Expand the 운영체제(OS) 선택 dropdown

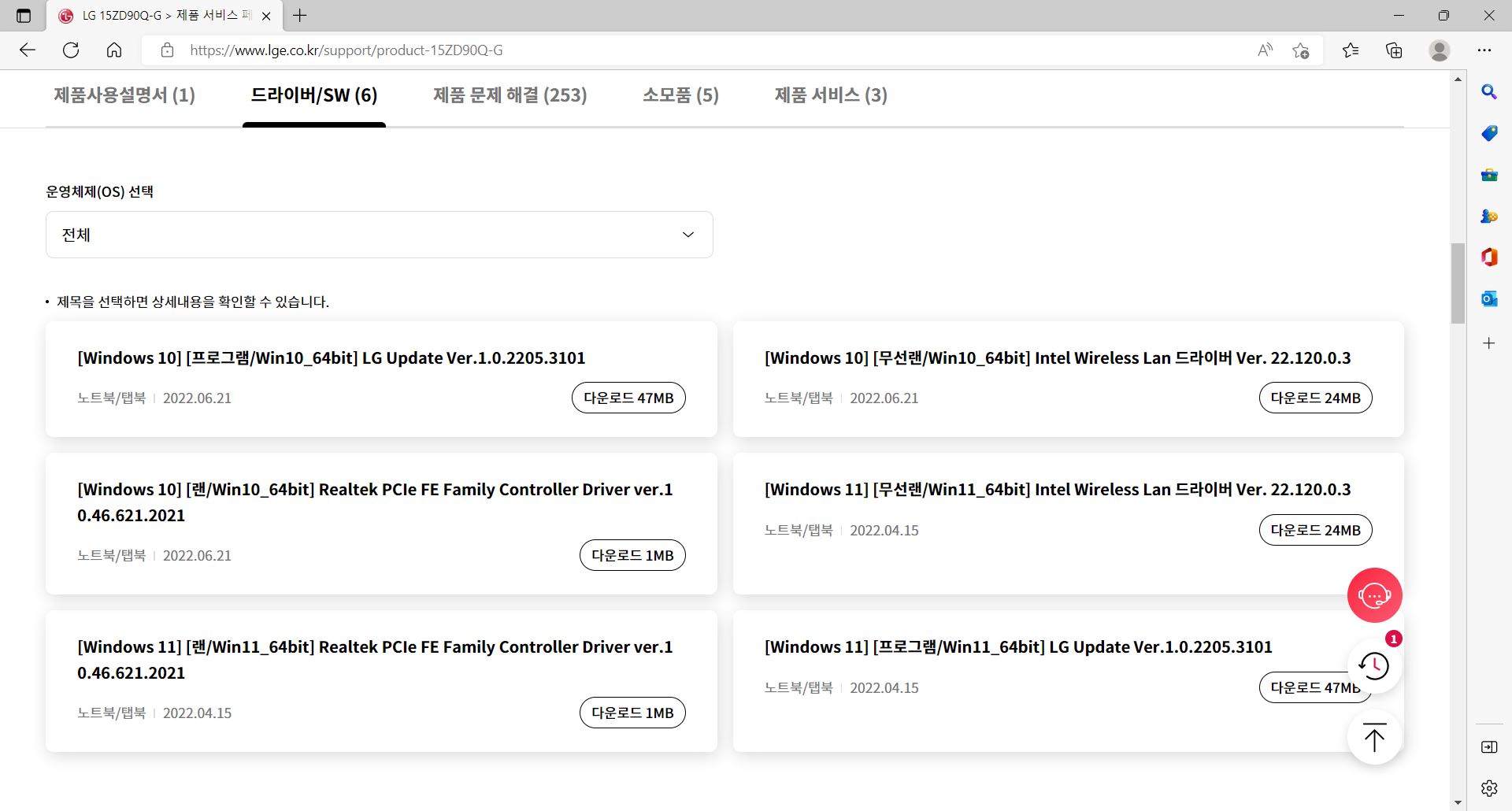380,235
